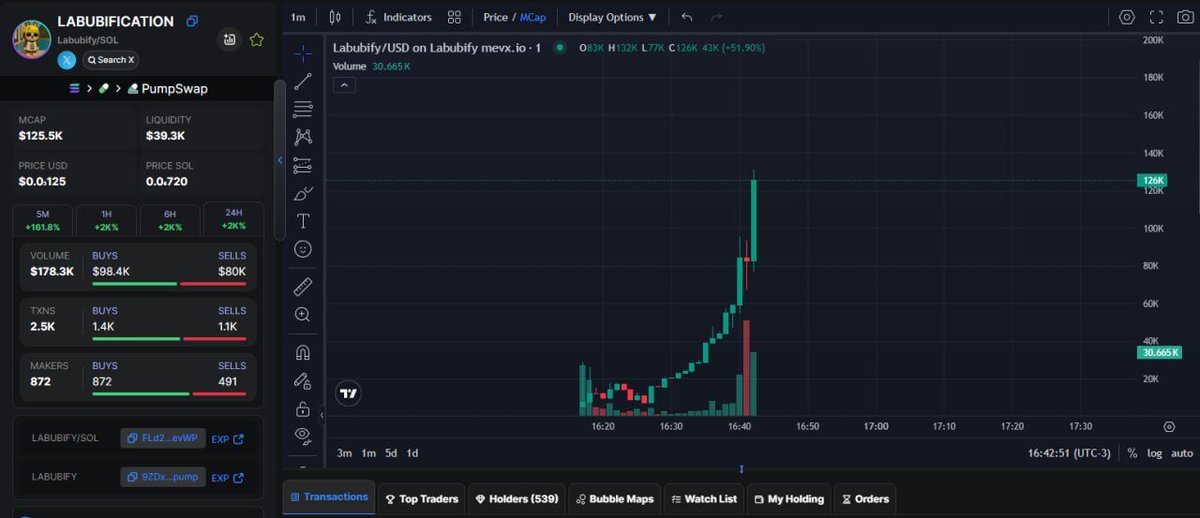Change the candlestick chart style

[x=334, y=17]
